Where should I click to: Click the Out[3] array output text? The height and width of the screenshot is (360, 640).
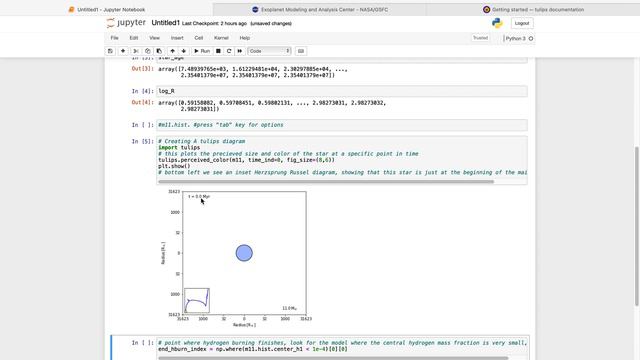[x=253, y=72]
